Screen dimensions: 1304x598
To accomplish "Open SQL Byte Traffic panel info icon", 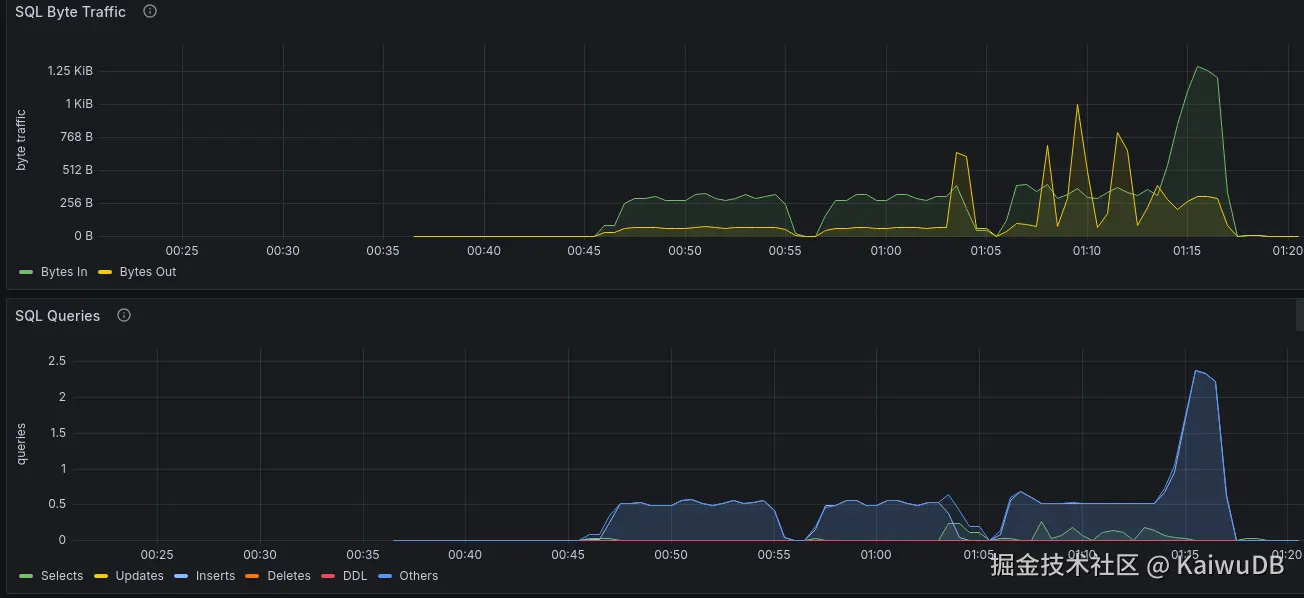I will coord(150,12).
